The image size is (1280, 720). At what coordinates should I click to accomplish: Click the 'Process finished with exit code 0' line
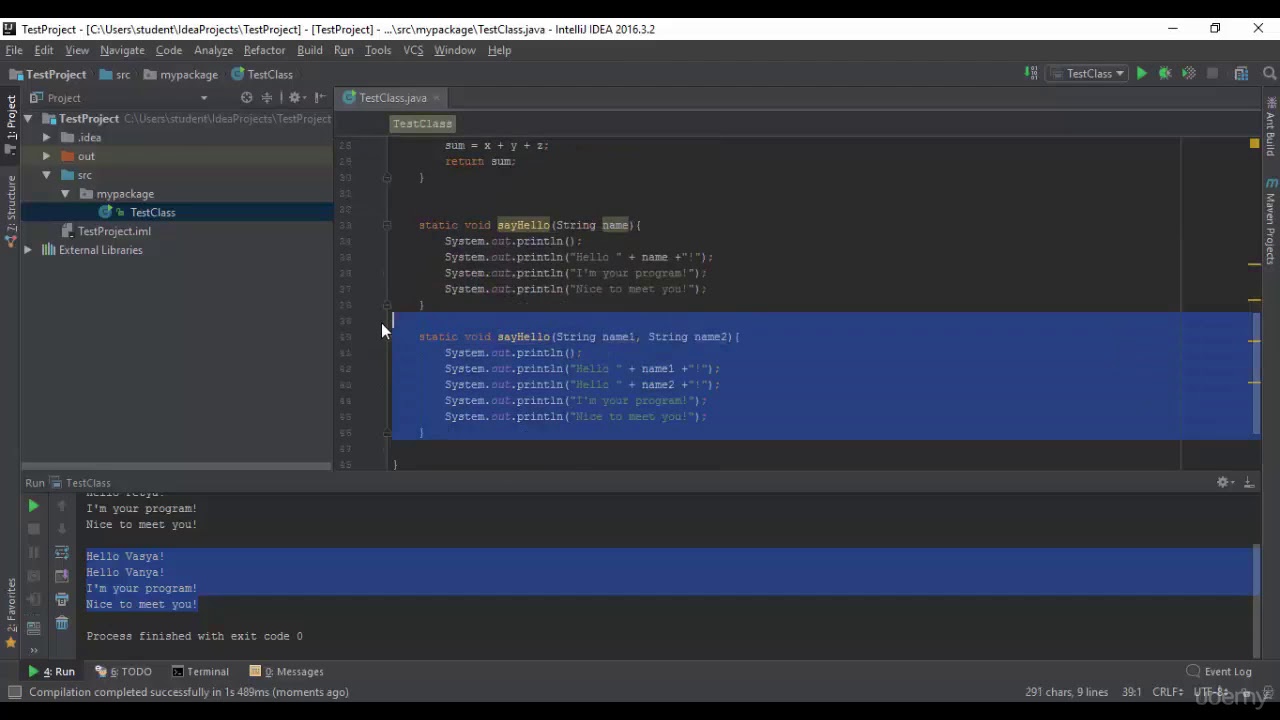[194, 636]
